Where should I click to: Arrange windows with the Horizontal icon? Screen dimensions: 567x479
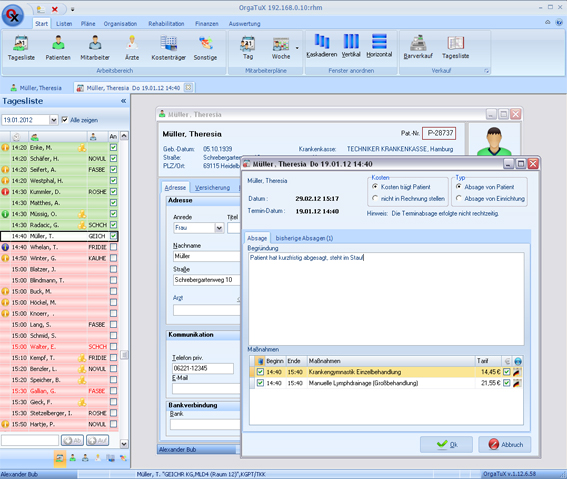click(379, 46)
